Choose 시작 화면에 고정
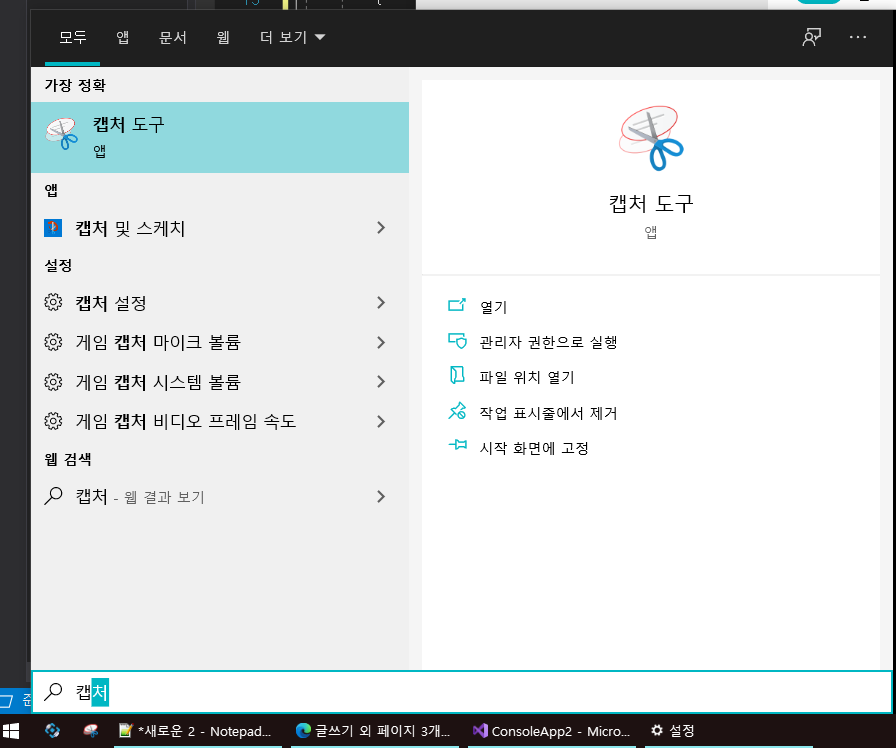This screenshot has height=748, width=896. 534,448
